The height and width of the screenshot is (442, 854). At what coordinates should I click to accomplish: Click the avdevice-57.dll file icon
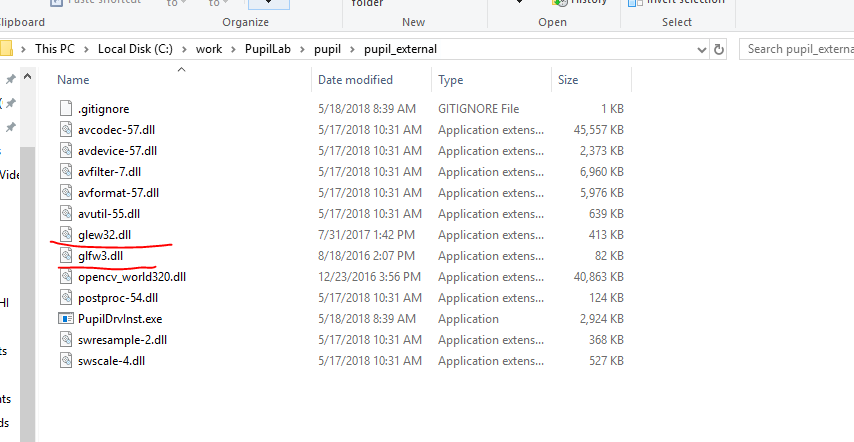coord(66,150)
